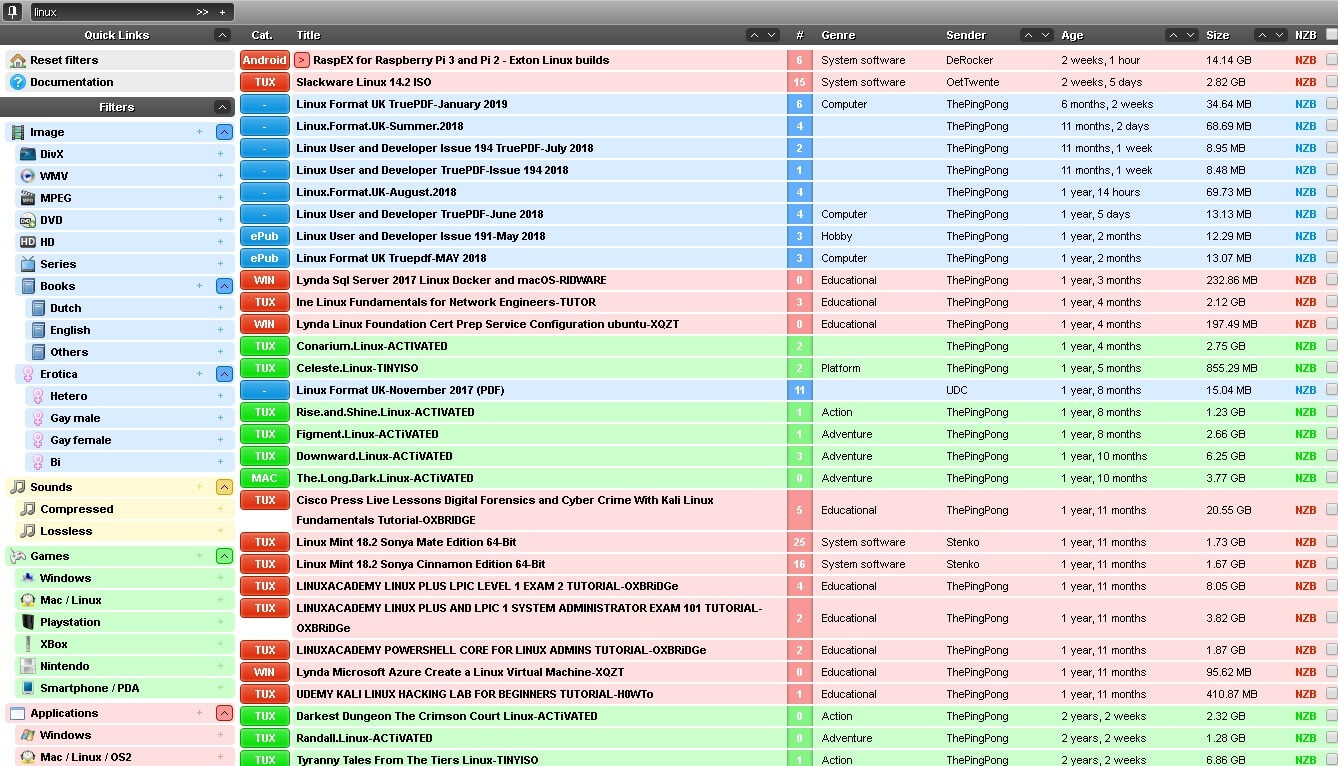Click the DVD disc icon

click(28, 220)
